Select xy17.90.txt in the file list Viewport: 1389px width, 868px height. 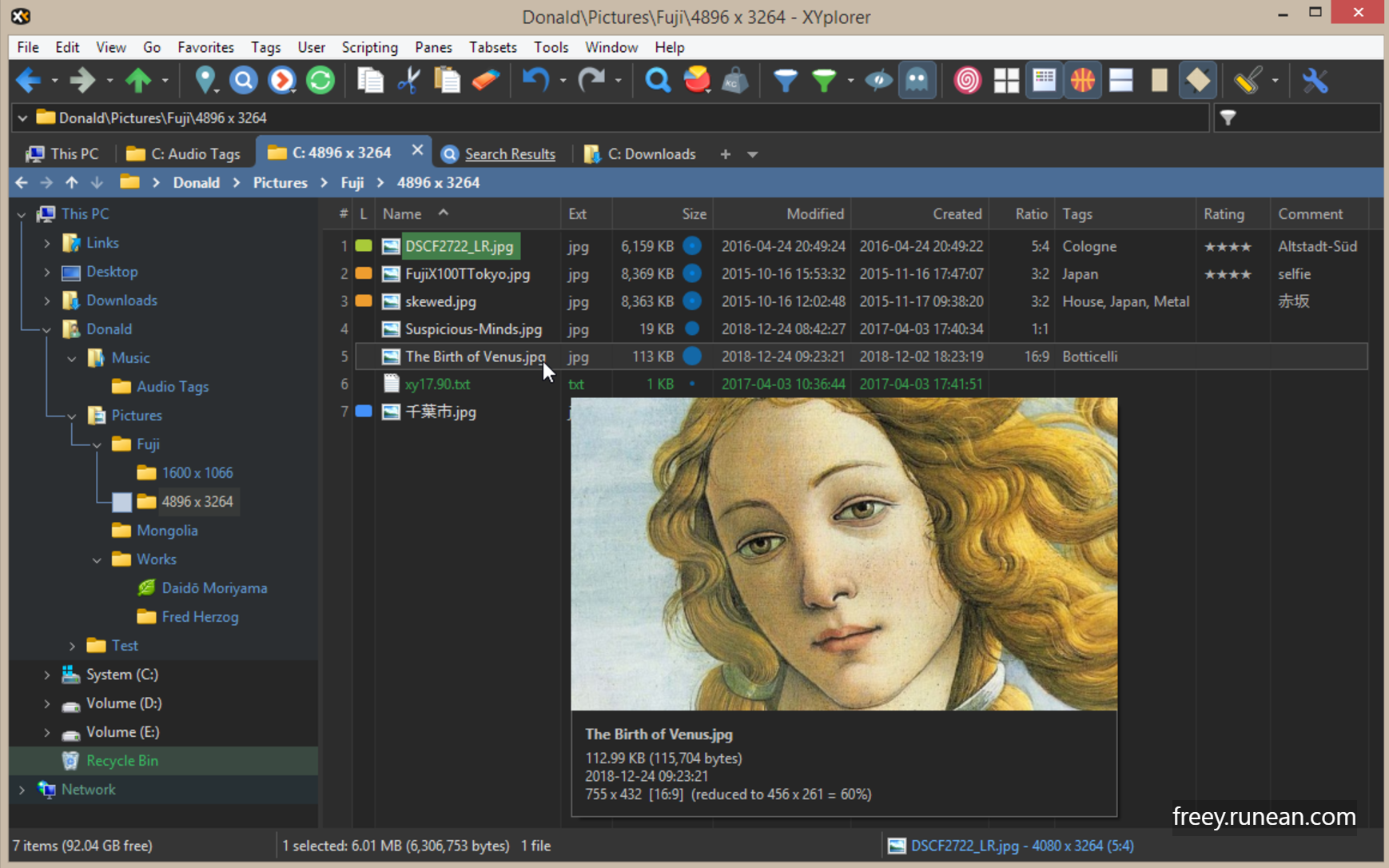point(437,384)
